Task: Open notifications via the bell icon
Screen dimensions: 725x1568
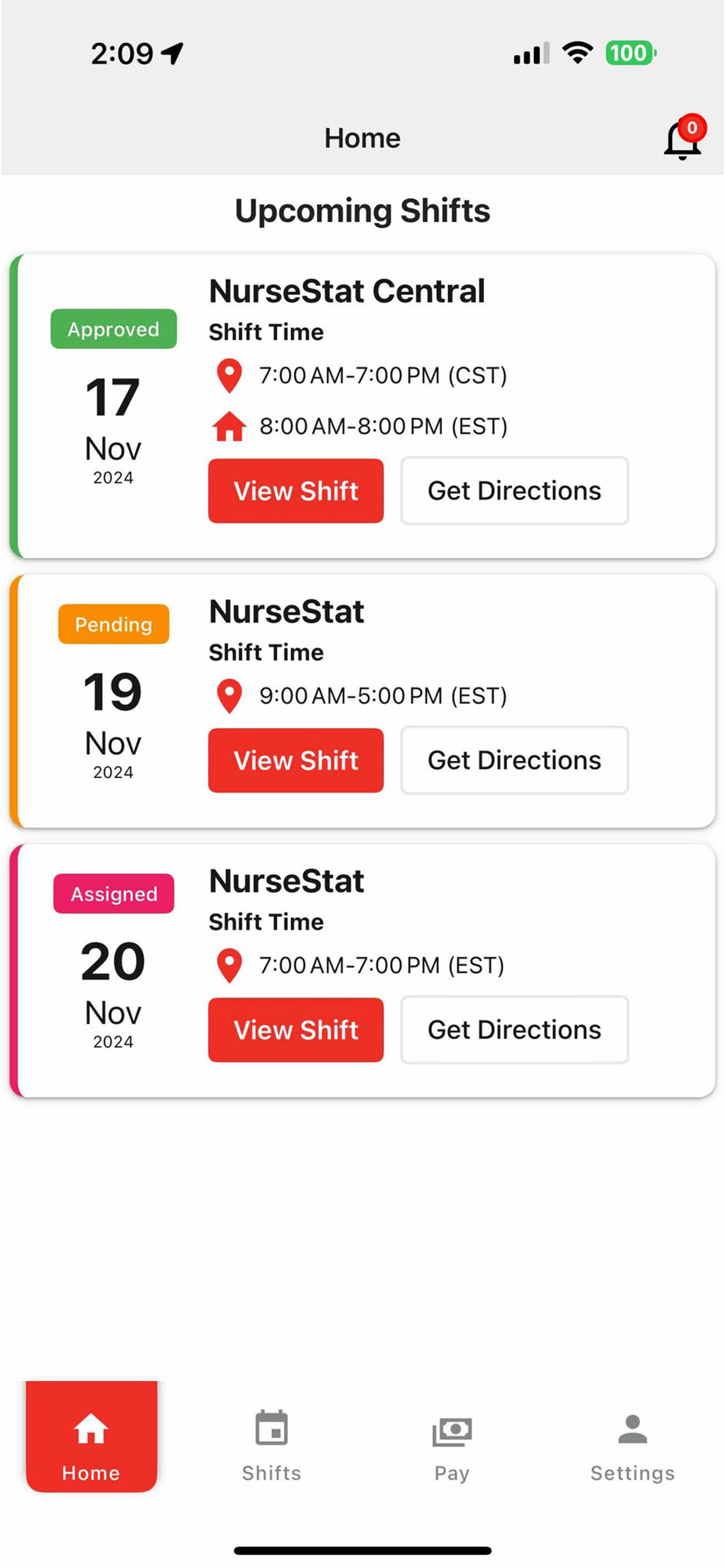Action: 680,138
